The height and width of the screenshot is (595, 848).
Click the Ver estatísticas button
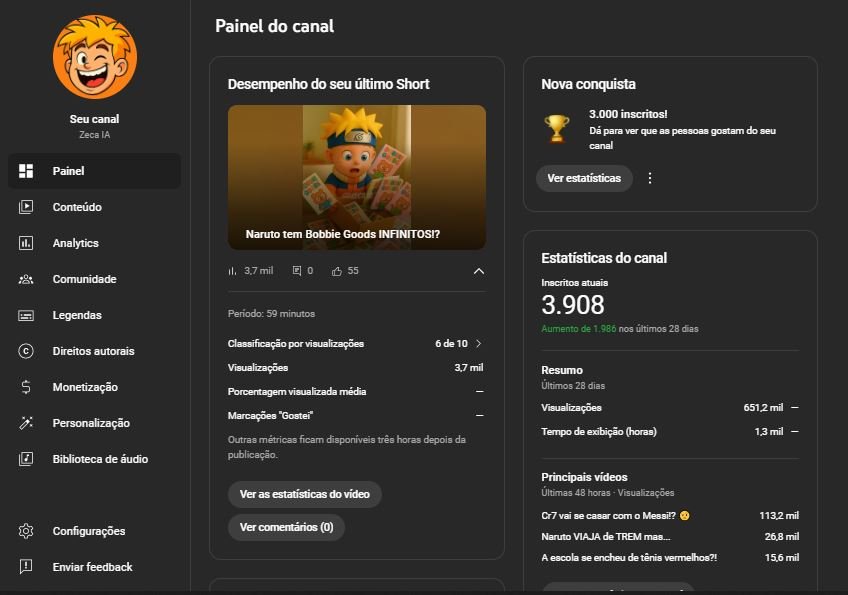click(x=584, y=178)
